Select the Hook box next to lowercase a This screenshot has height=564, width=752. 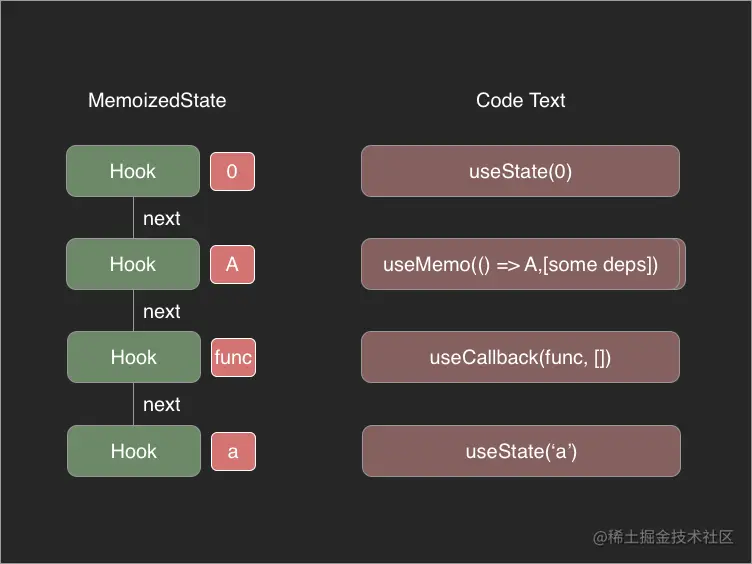[x=133, y=451]
